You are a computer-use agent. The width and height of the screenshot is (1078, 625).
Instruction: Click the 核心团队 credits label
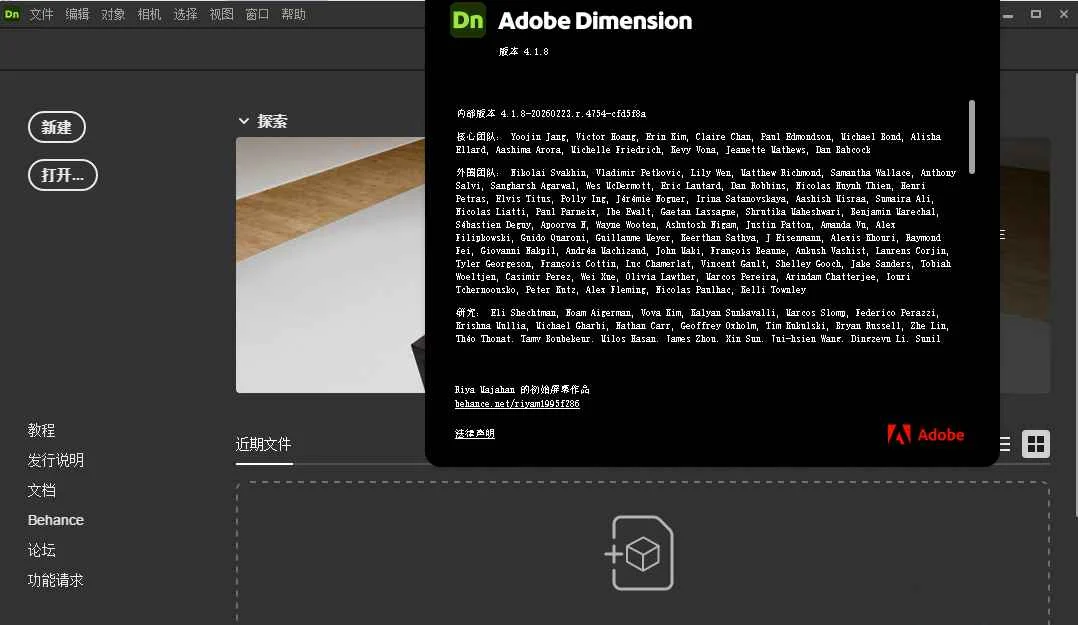[478, 137]
